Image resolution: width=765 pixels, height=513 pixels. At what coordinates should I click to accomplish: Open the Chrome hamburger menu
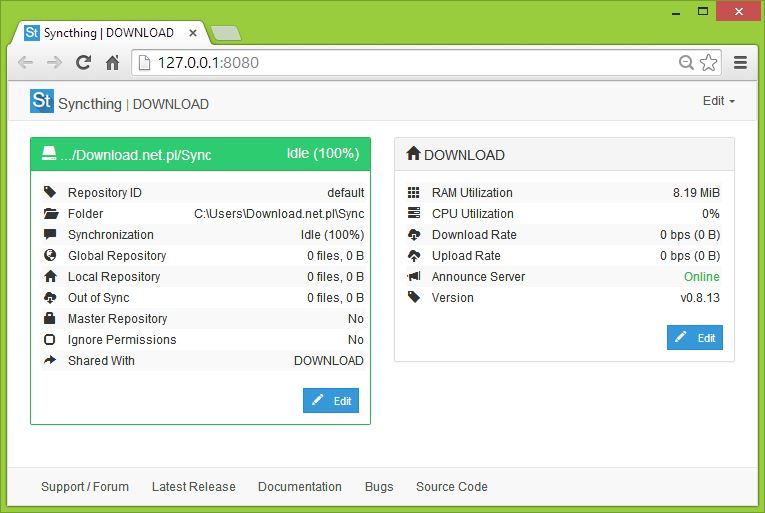tap(740, 62)
